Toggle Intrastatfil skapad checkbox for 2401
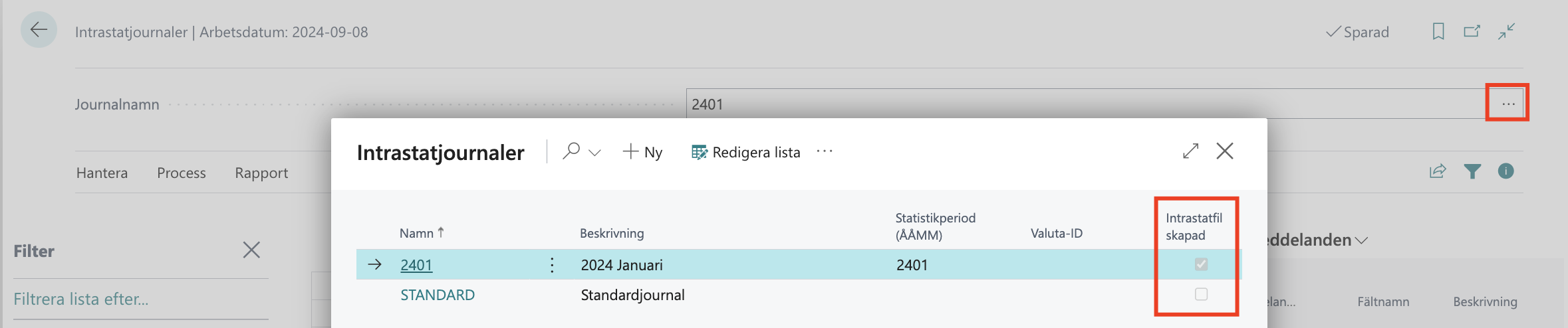 [1201, 264]
